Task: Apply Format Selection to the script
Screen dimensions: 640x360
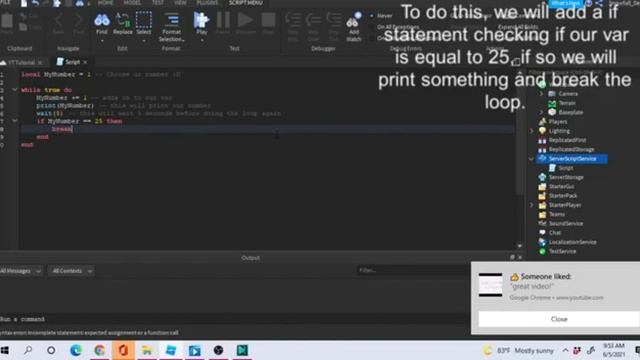Action: [171, 27]
